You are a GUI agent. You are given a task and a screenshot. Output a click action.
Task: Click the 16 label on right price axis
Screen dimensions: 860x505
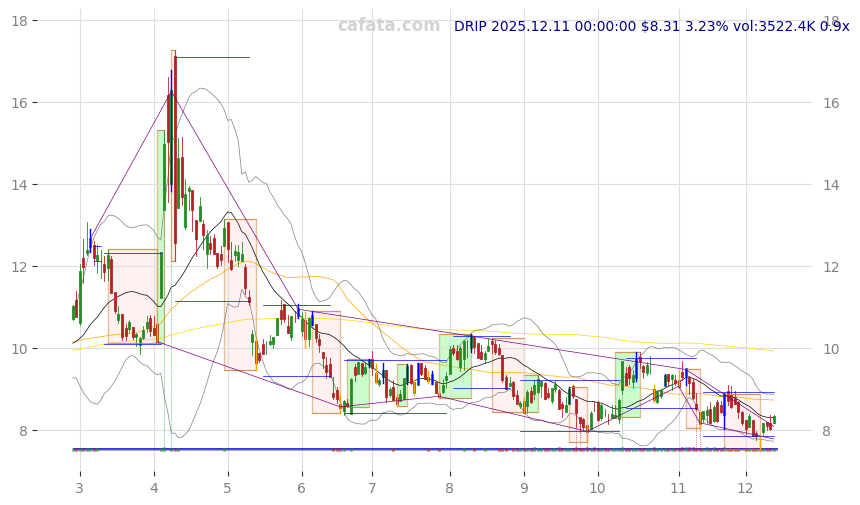click(x=832, y=103)
